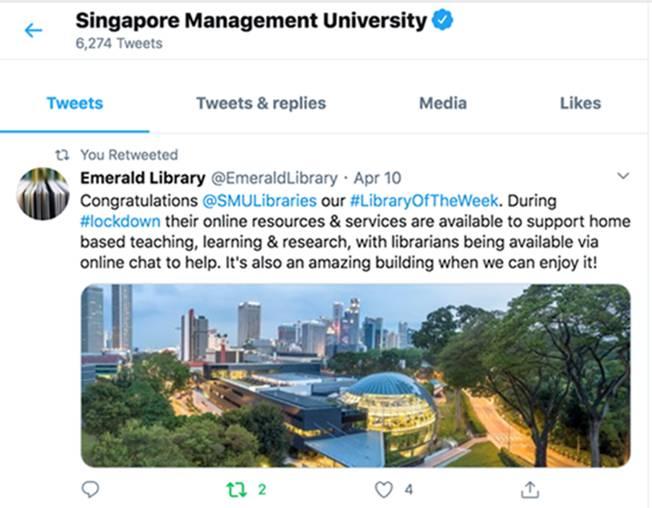Share the tweet using upload icon
652x508 pixels.
pos(530,490)
